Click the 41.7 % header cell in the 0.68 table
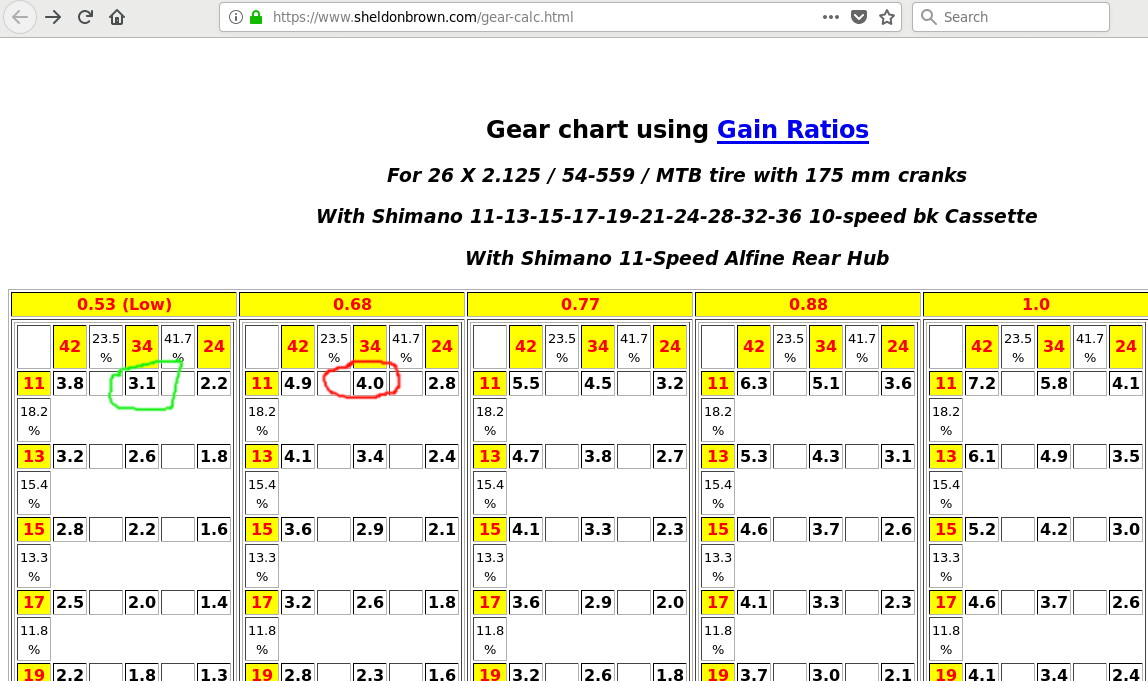 [406, 346]
